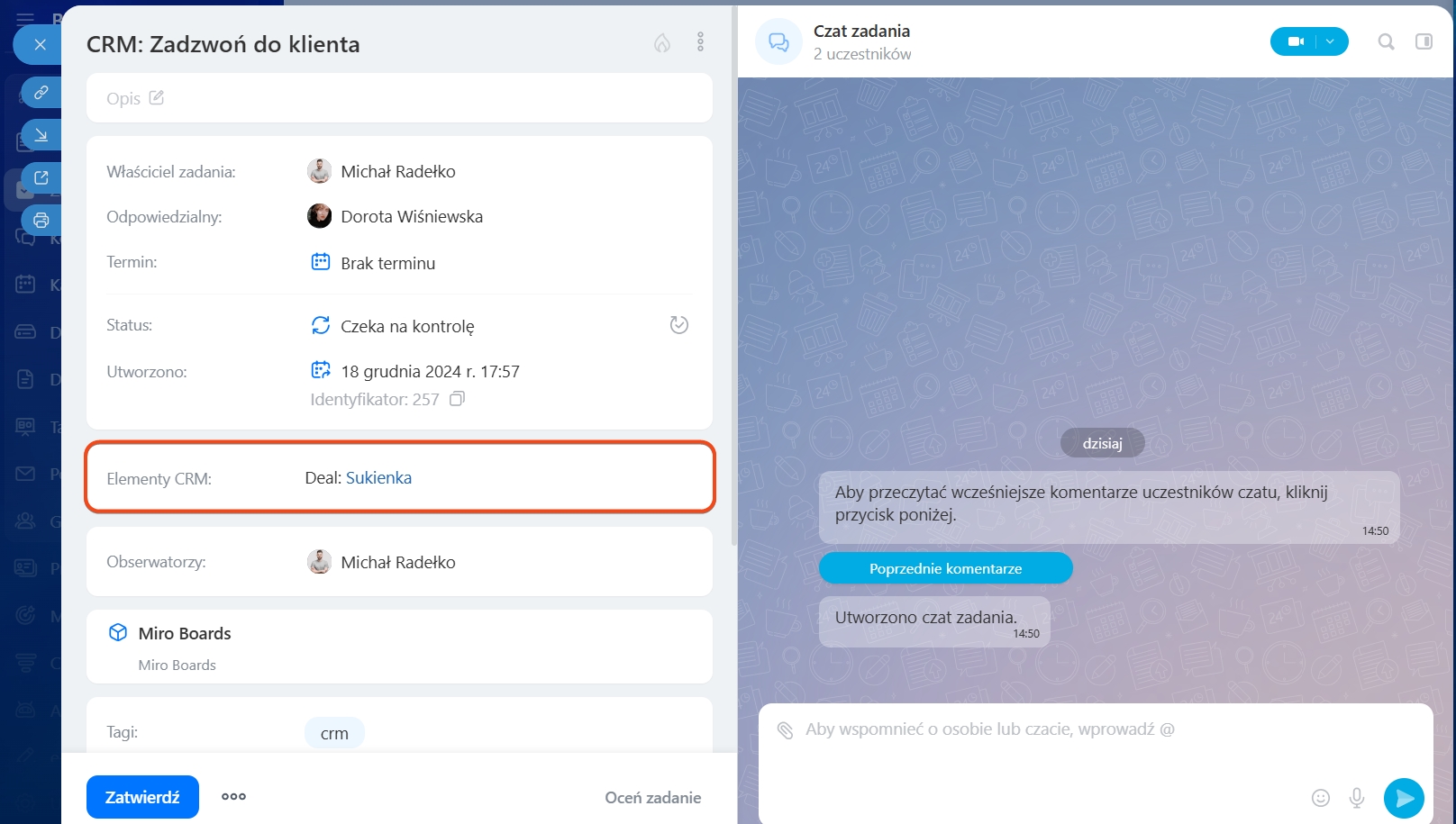Open more actions next to Zatwierdź
Viewport: 1456px width, 824px height.
tap(233, 797)
